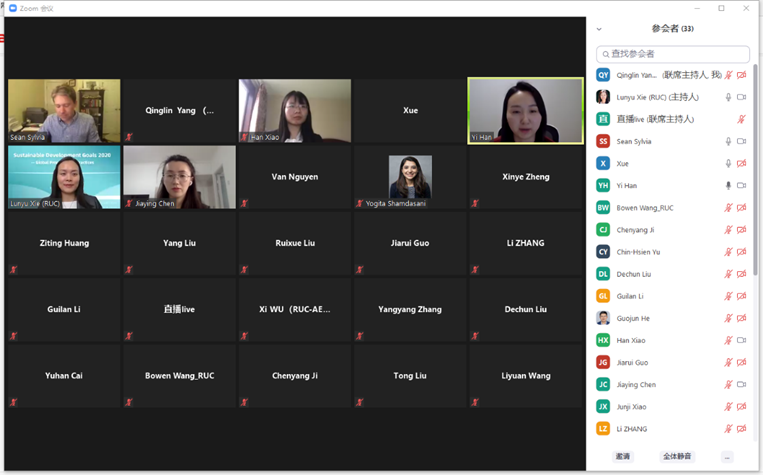Screen dimensions: 763x475
Task: Toggle Chenyang Ji's muted microphone
Action: click(728, 230)
